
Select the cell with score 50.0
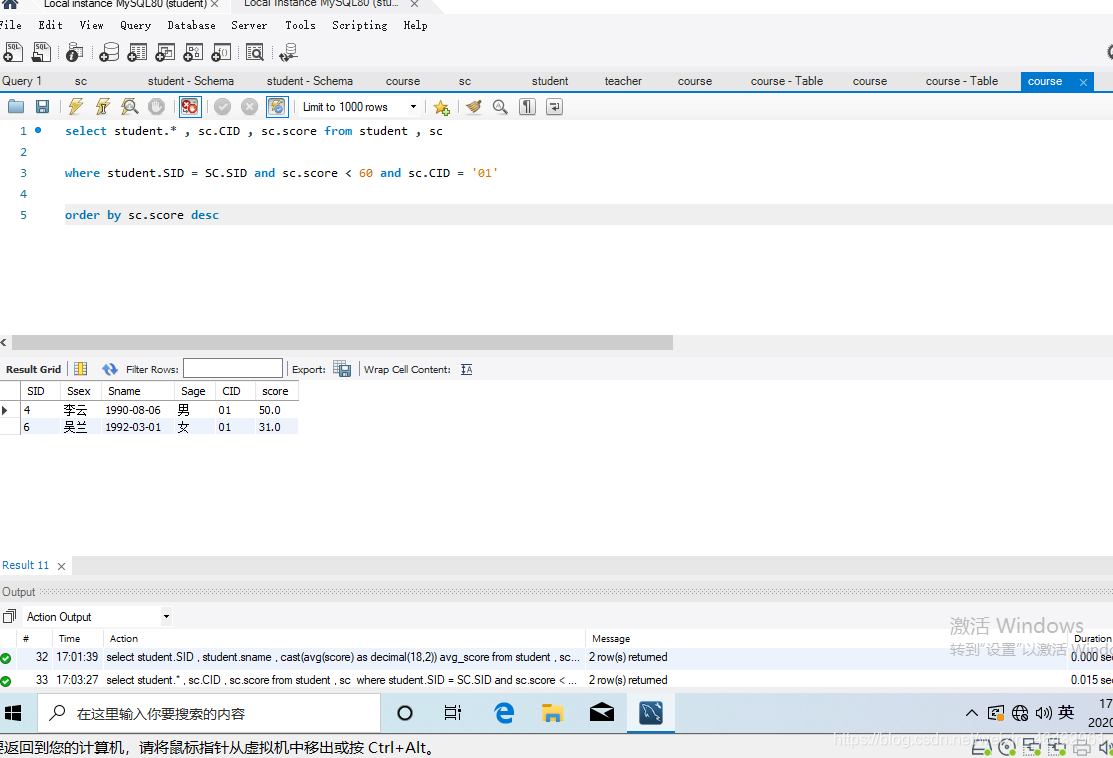tap(276, 410)
